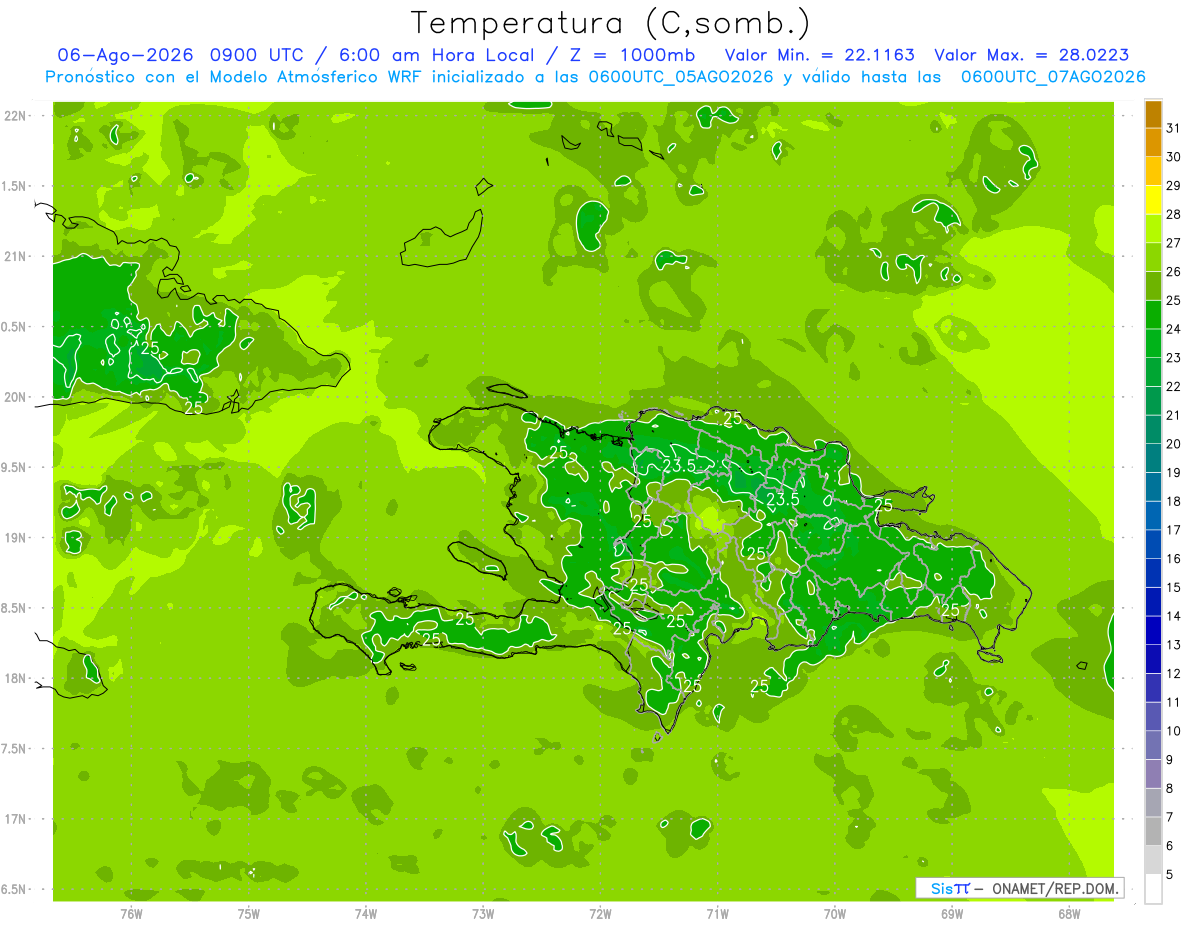Click the '18N' latitude label

[x=15, y=678]
